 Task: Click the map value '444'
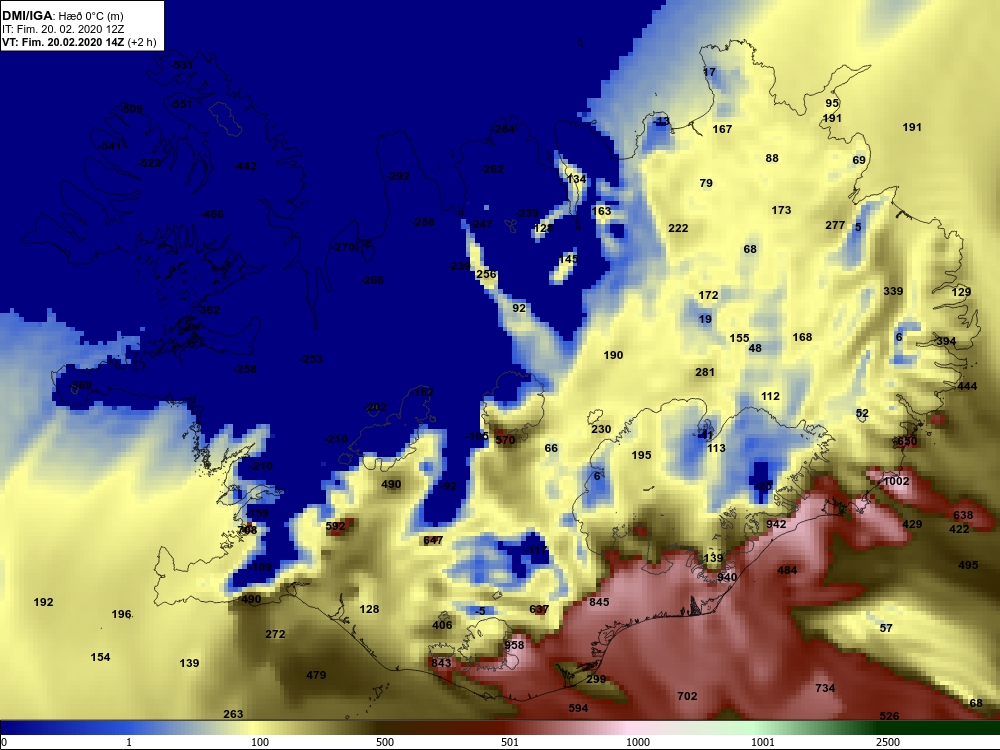[x=967, y=386]
